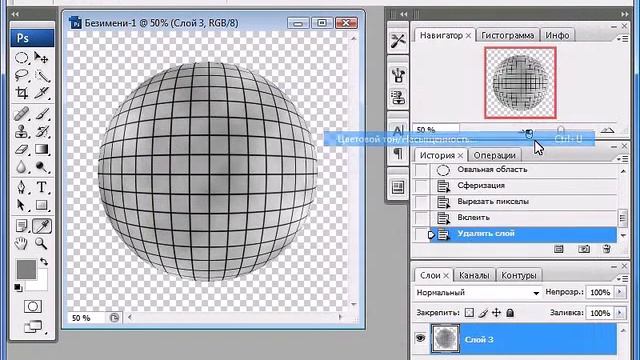Collapse the toolbox with double arrows
The height and width of the screenshot is (360, 640).
click(16, 14)
